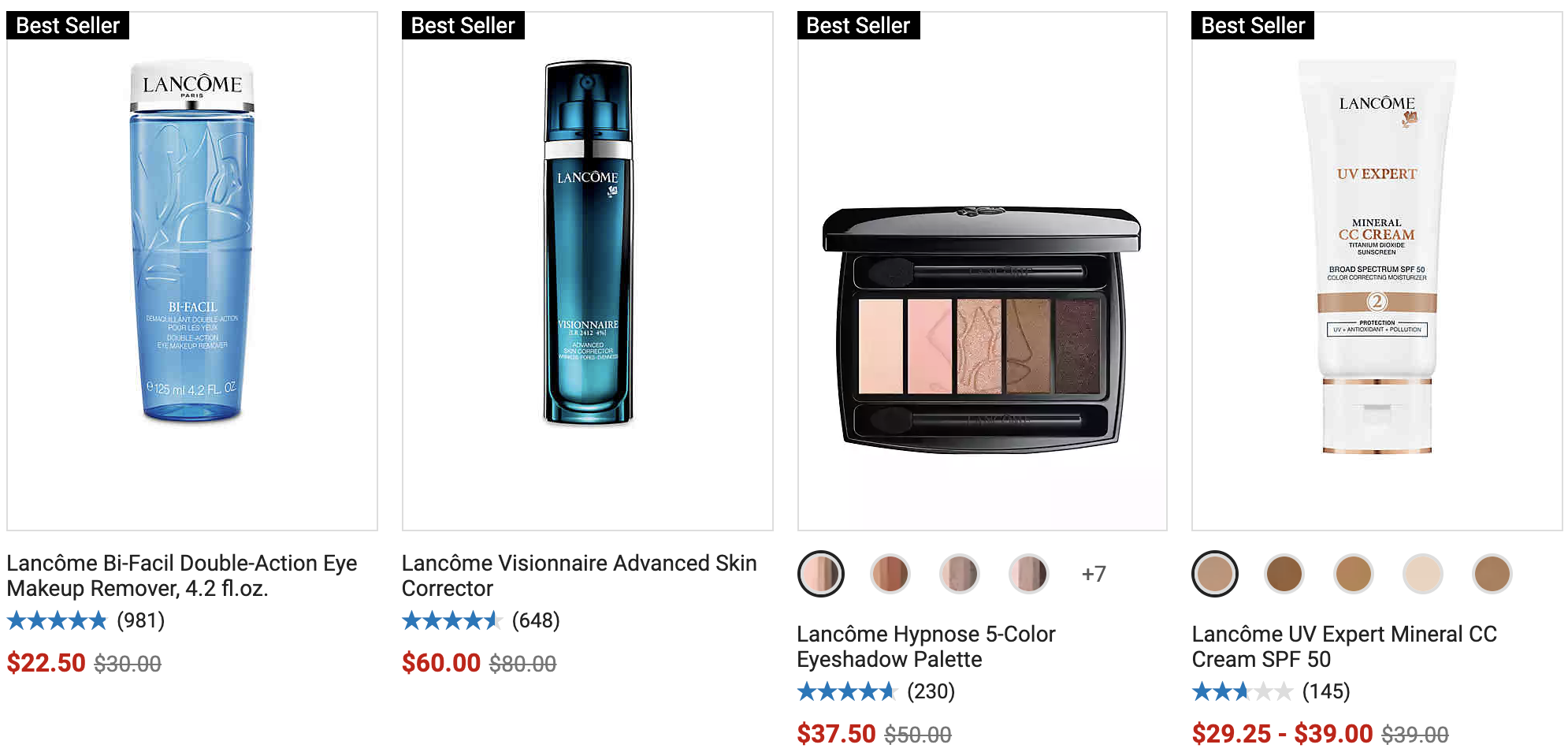Choose the last CC Cream shade swatch
This screenshot has width=1568, height=752.
tap(1492, 574)
